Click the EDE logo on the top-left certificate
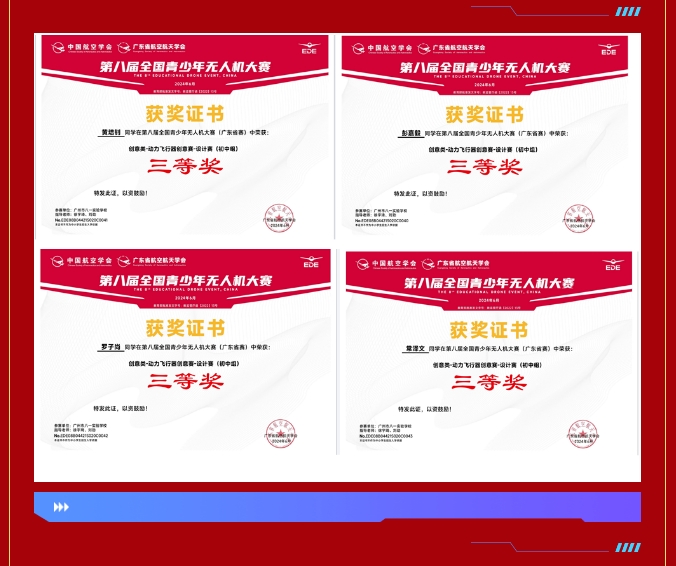Image resolution: width=676 pixels, height=566 pixels. click(309, 49)
